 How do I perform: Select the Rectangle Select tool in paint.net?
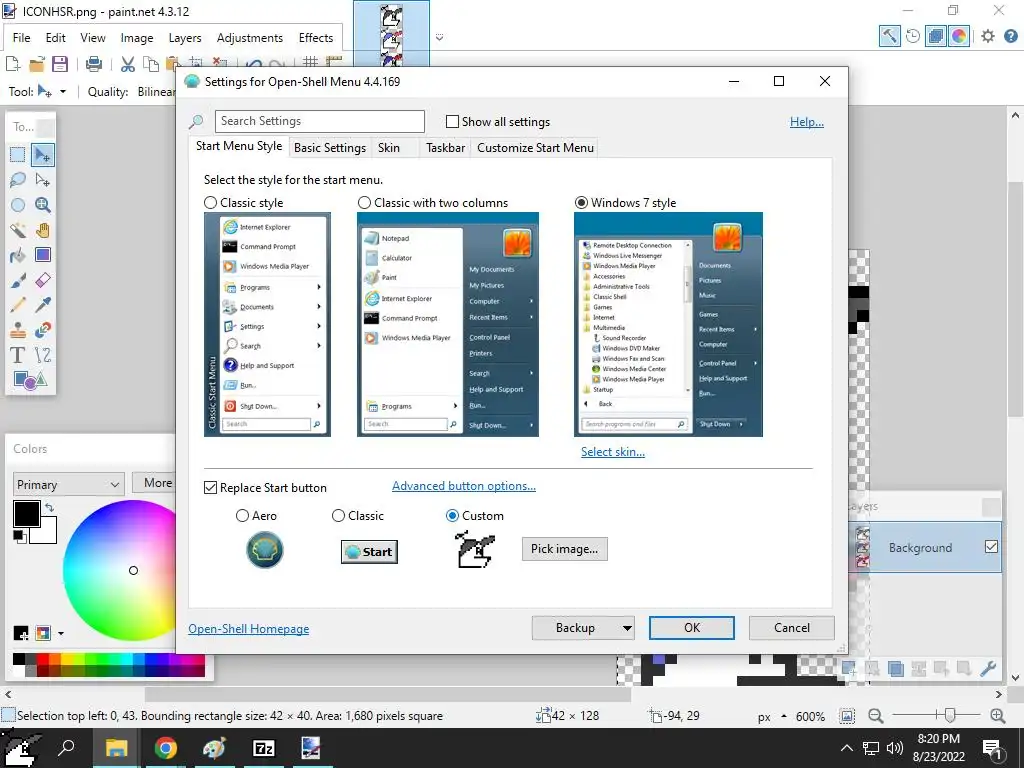pyautogui.click(x=18, y=155)
